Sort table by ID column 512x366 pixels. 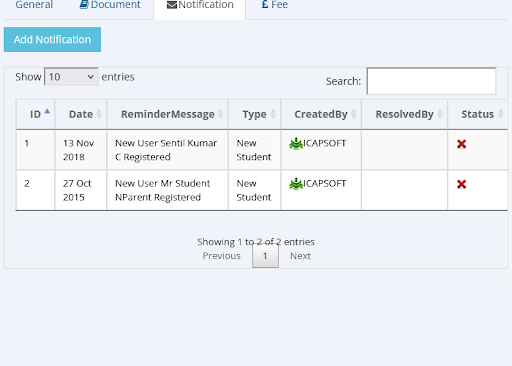35,114
